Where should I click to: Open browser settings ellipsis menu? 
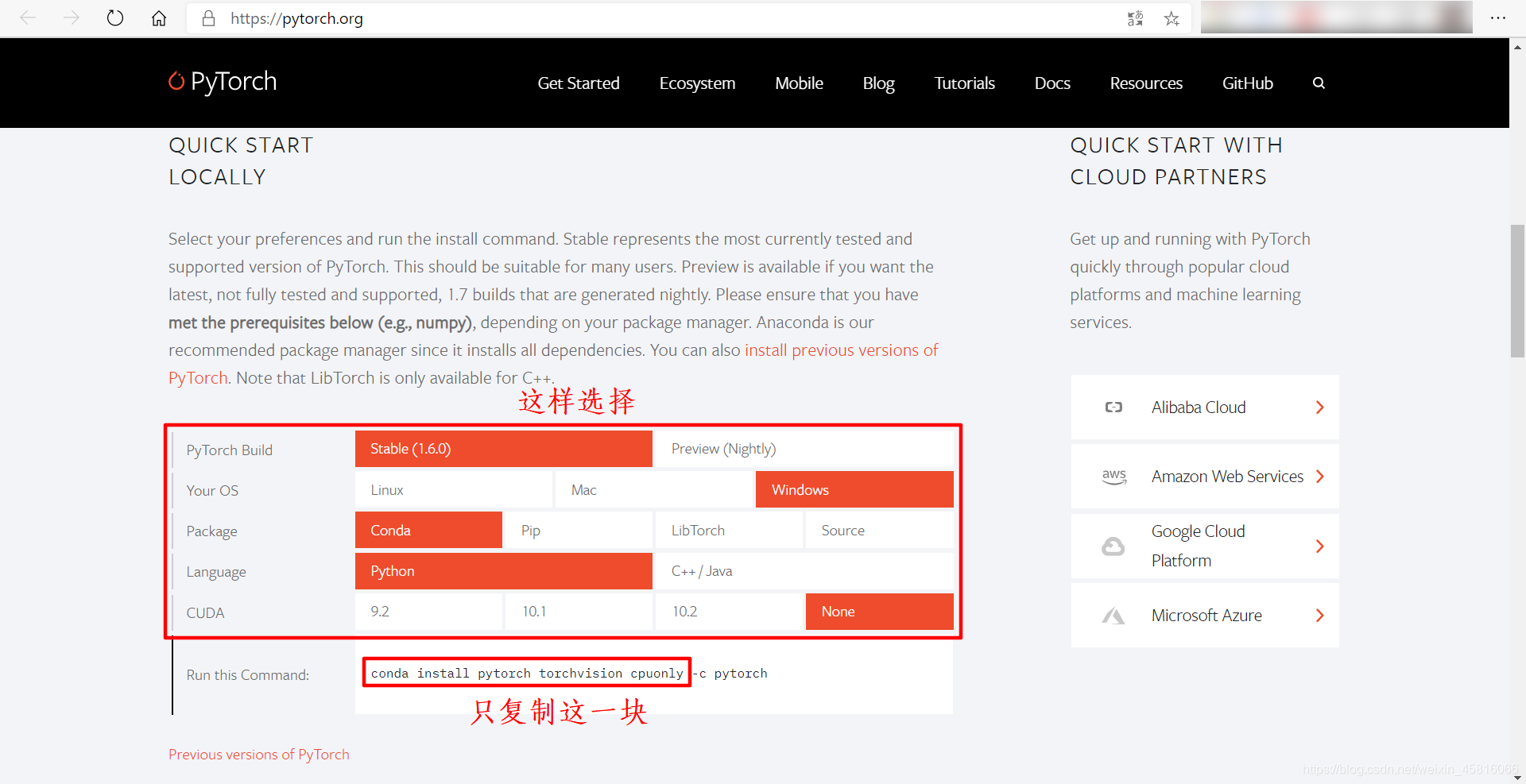tap(1498, 18)
